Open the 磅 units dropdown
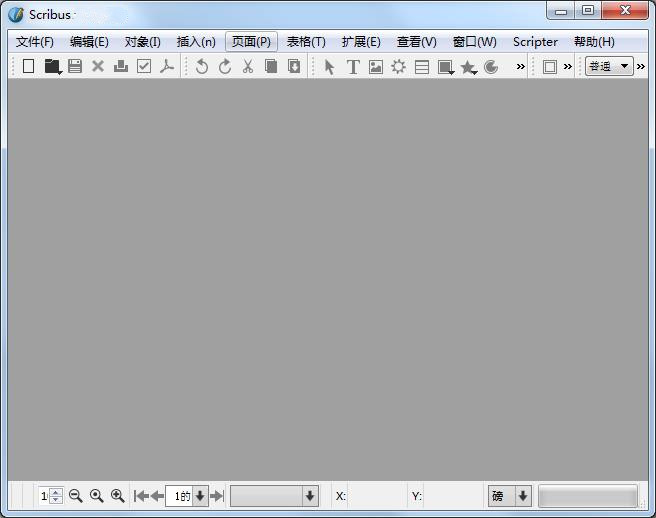This screenshot has height=518, width=656. (510, 496)
